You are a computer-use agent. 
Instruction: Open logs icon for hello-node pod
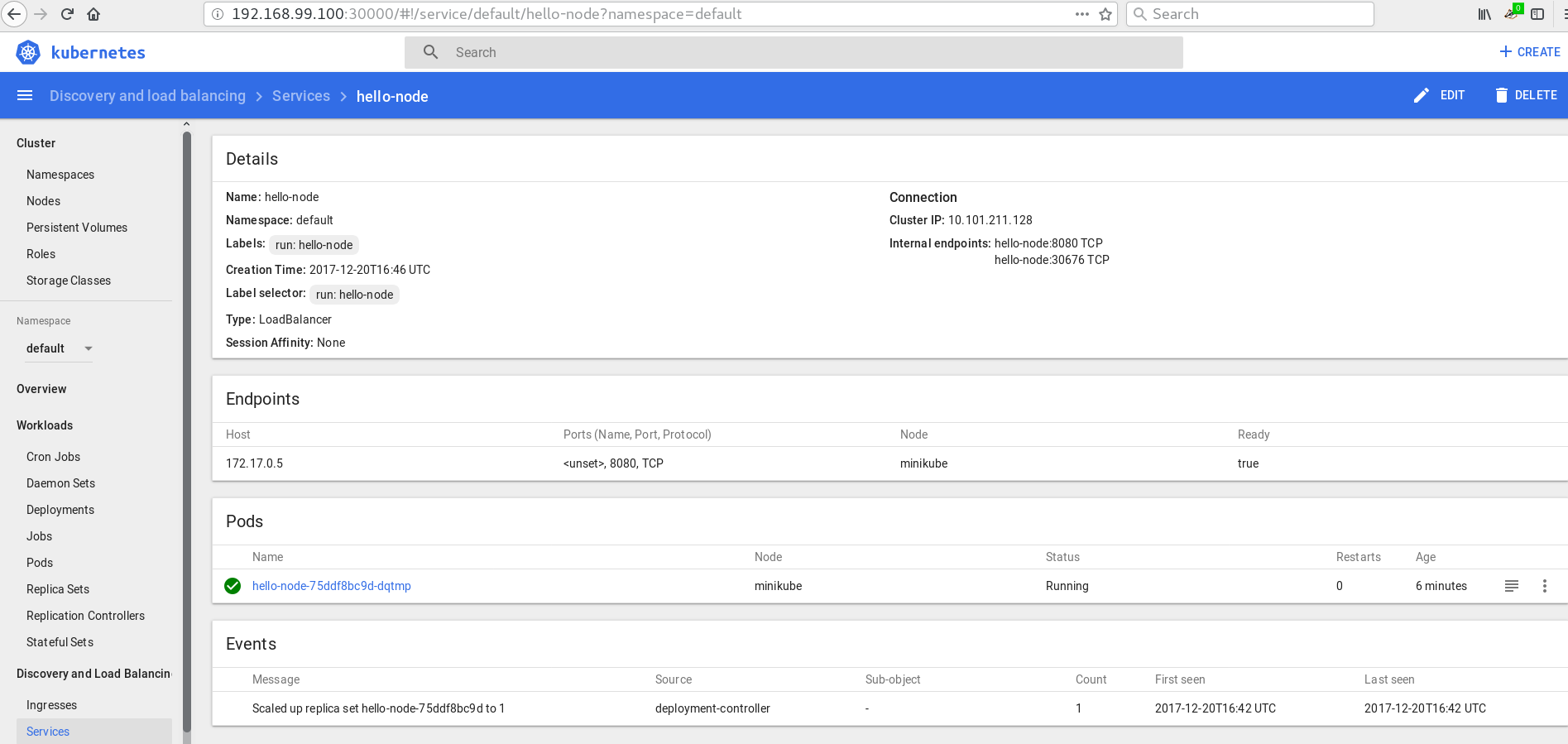(1511, 586)
